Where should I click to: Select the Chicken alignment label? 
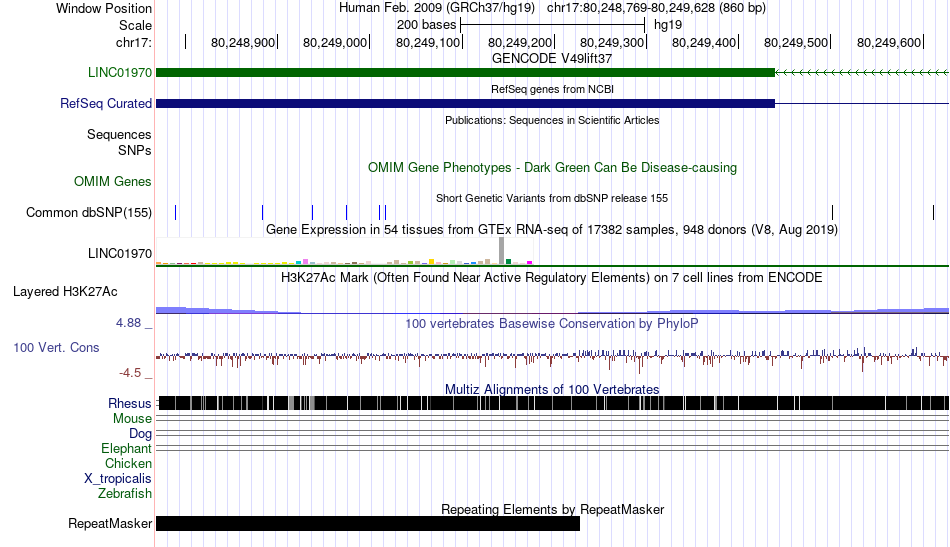click(x=128, y=464)
